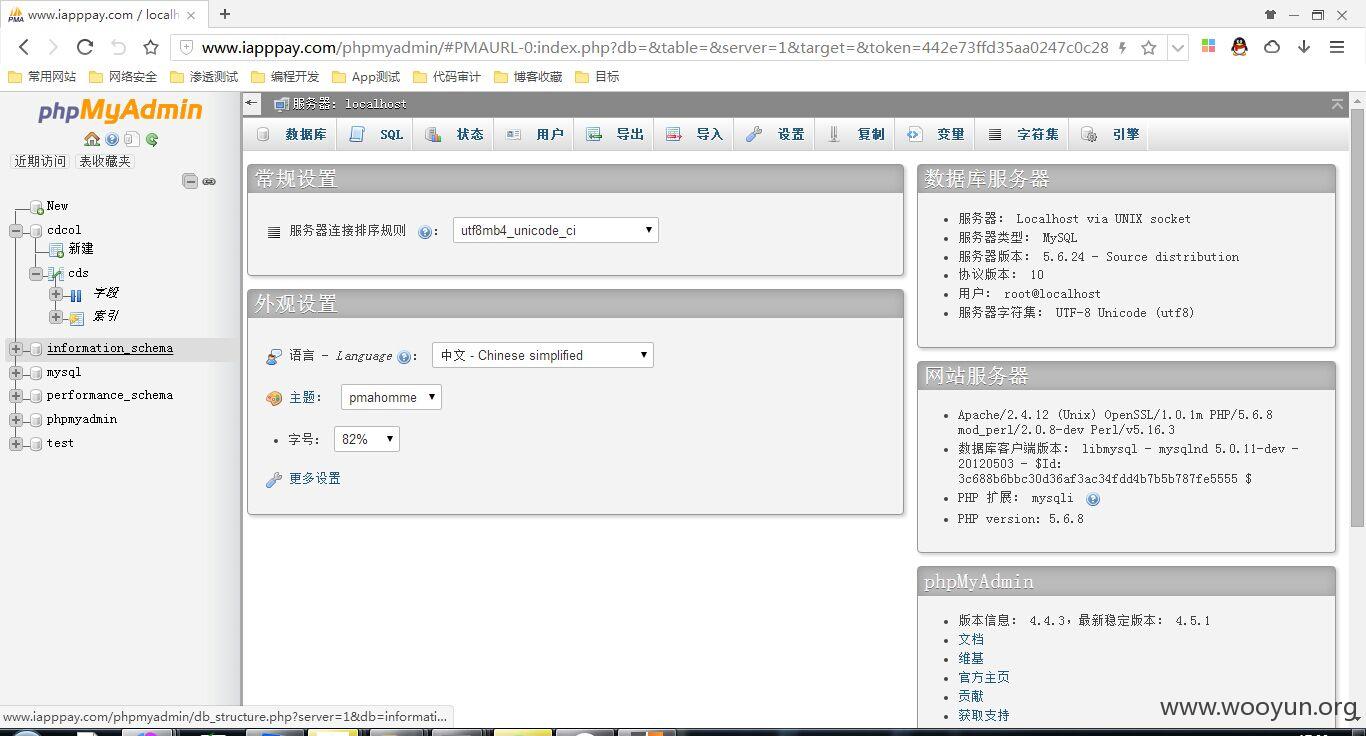Open the 用户 users tab

[535, 134]
